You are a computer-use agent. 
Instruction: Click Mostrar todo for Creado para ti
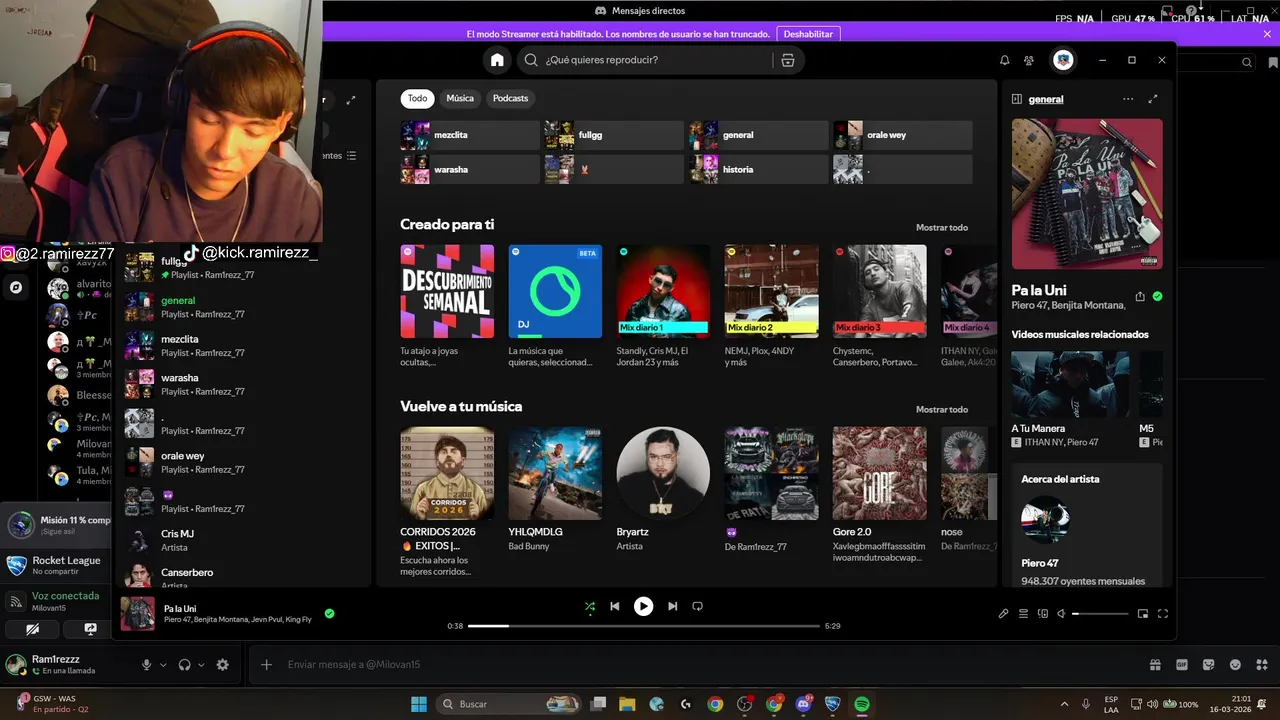coord(942,228)
